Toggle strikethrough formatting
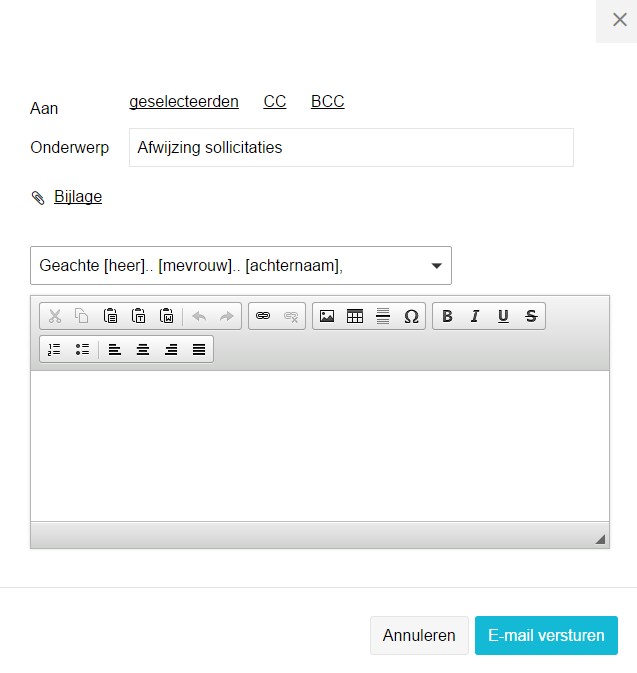This screenshot has width=637, height=673. pos(531,316)
